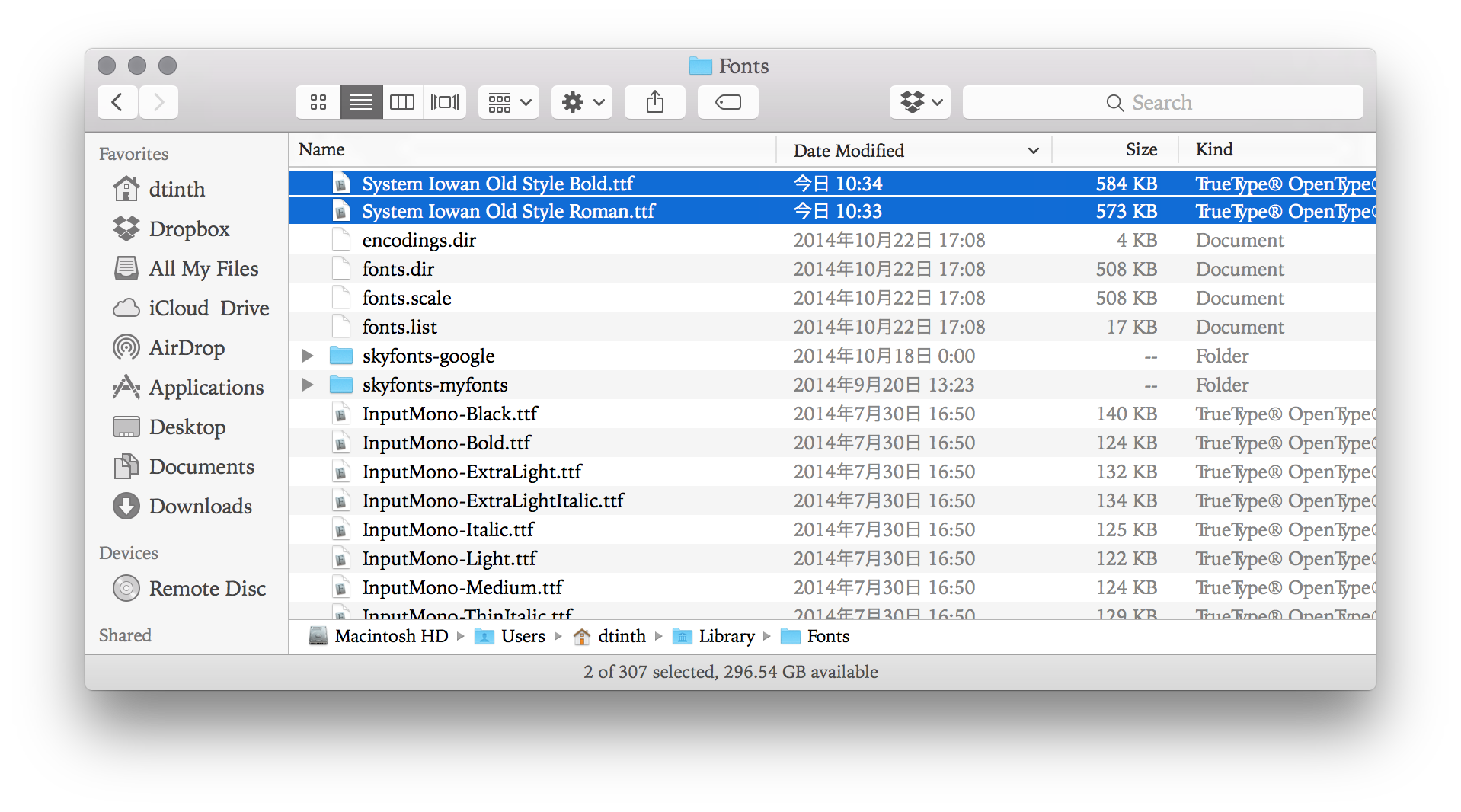Select InputMono-ExtraLight.ttf
Viewport: 1461px width, 812px height.
[833, 472]
